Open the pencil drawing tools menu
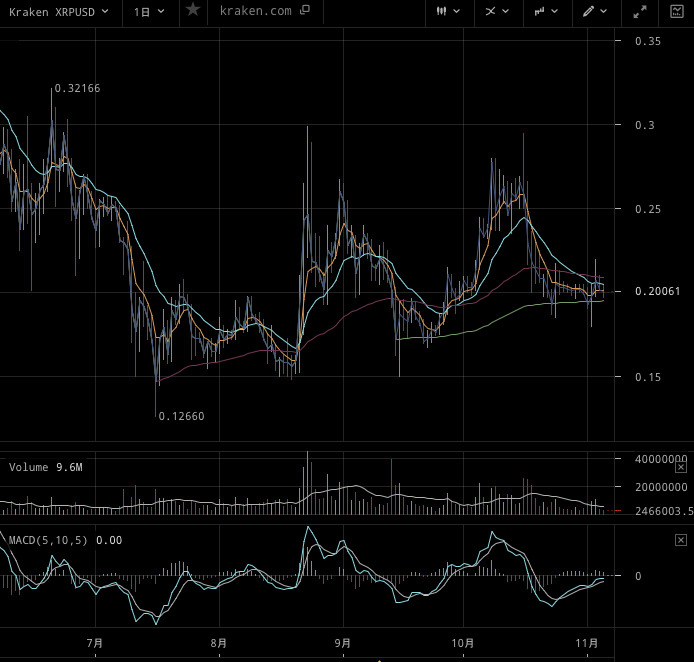Image resolution: width=694 pixels, height=662 pixels. [x=594, y=12]
